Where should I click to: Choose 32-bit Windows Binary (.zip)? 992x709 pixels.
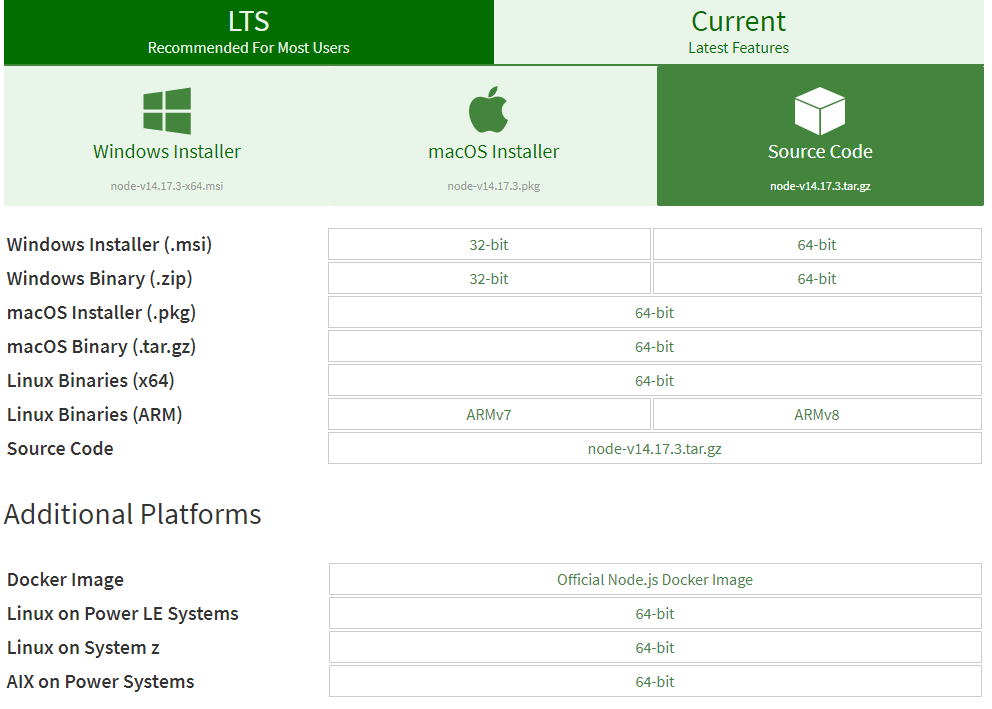coord(489,279)
